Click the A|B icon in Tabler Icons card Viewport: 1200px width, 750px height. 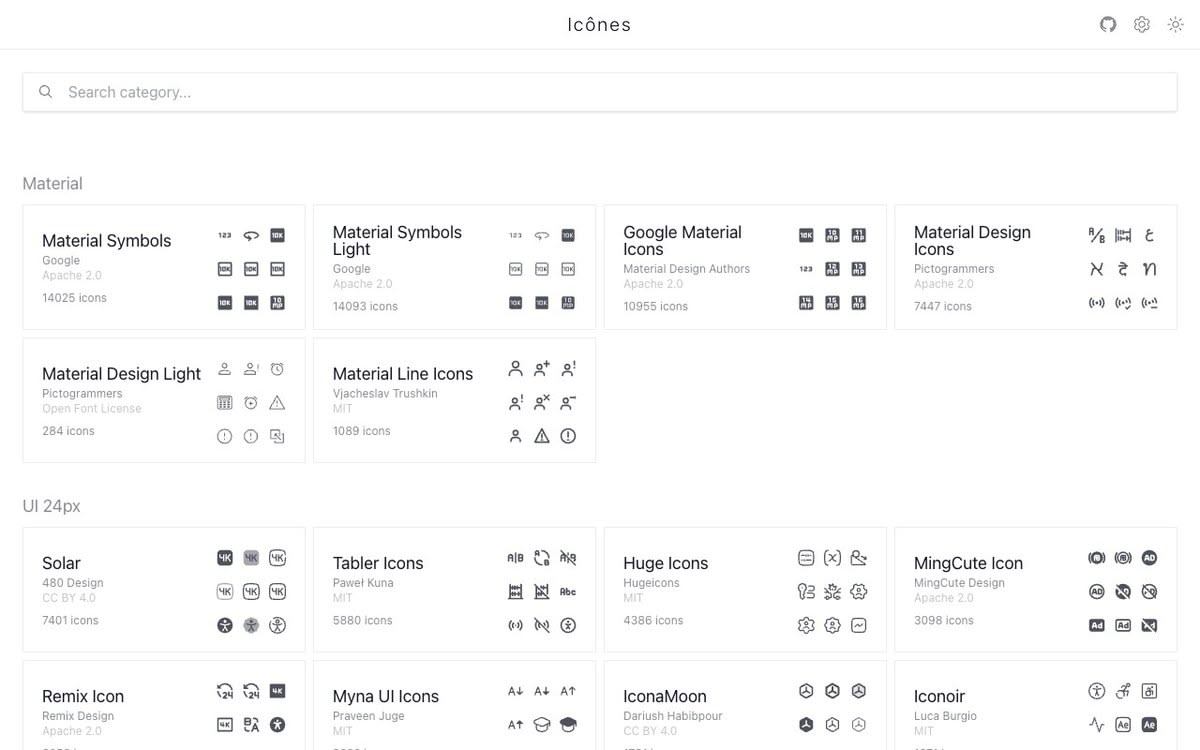pos(516,558)
